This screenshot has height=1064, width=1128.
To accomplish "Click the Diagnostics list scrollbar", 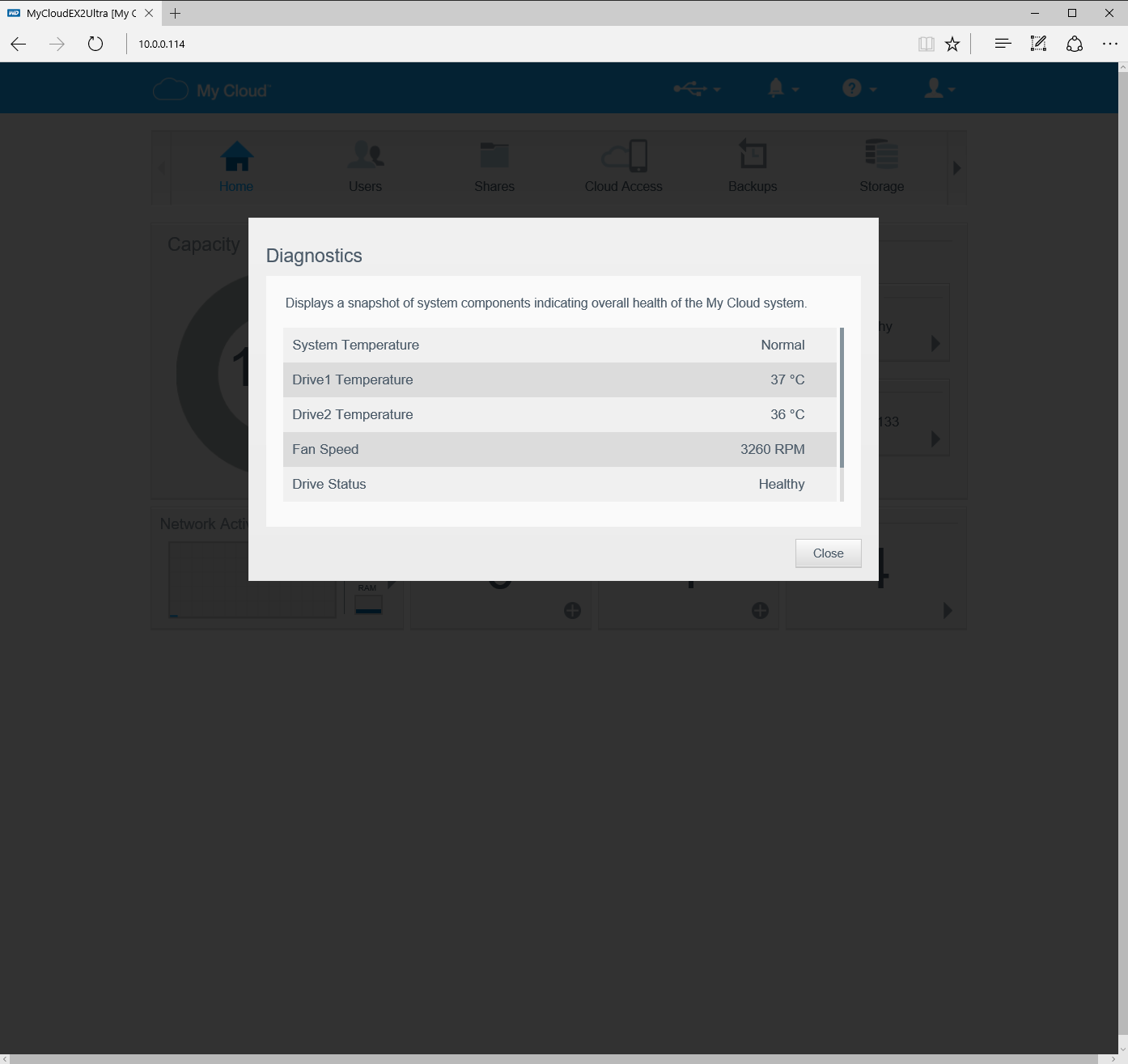I will 842,396.
